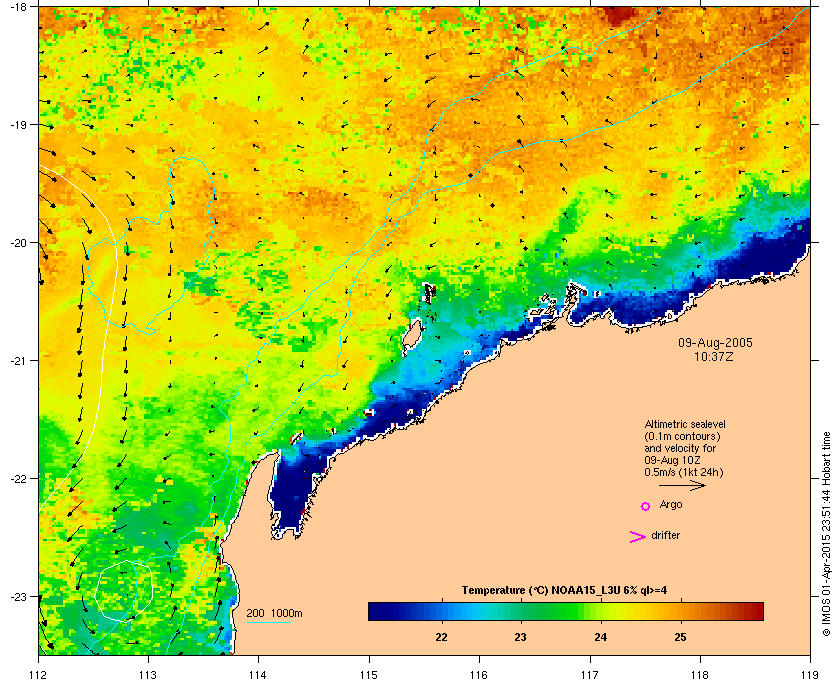Click the 0.5m/s (1kt 24h) scale text
This screenshot has height=680, width=840.
tap(684, 473)
